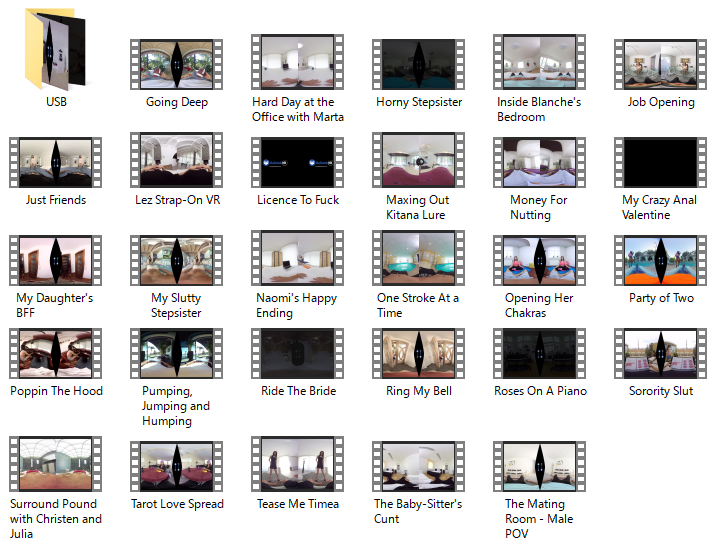Click the Maxing Out Kitana Lure file
717x549 pixels.
419,160
